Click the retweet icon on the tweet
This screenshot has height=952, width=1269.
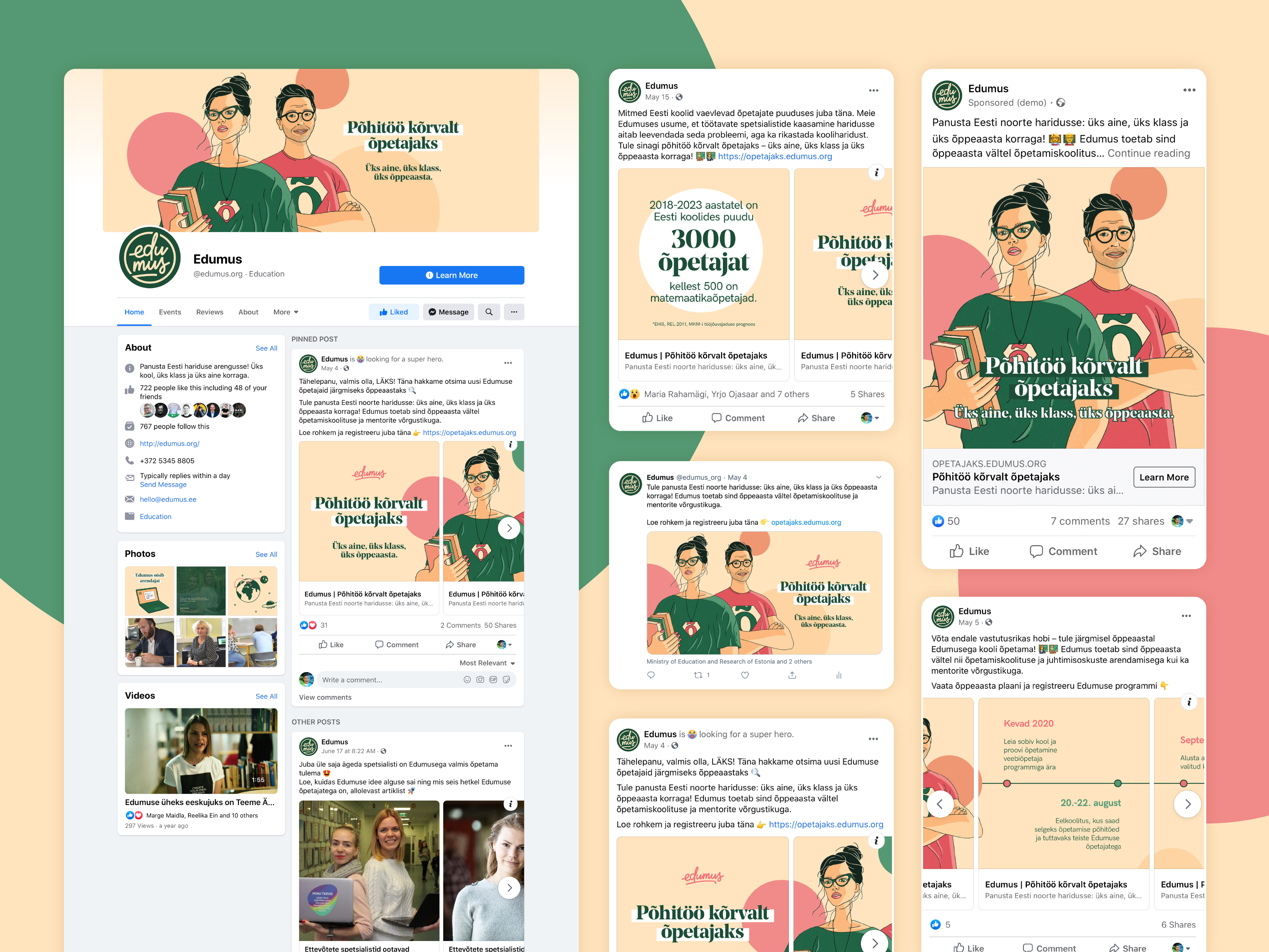coord(698,675)
